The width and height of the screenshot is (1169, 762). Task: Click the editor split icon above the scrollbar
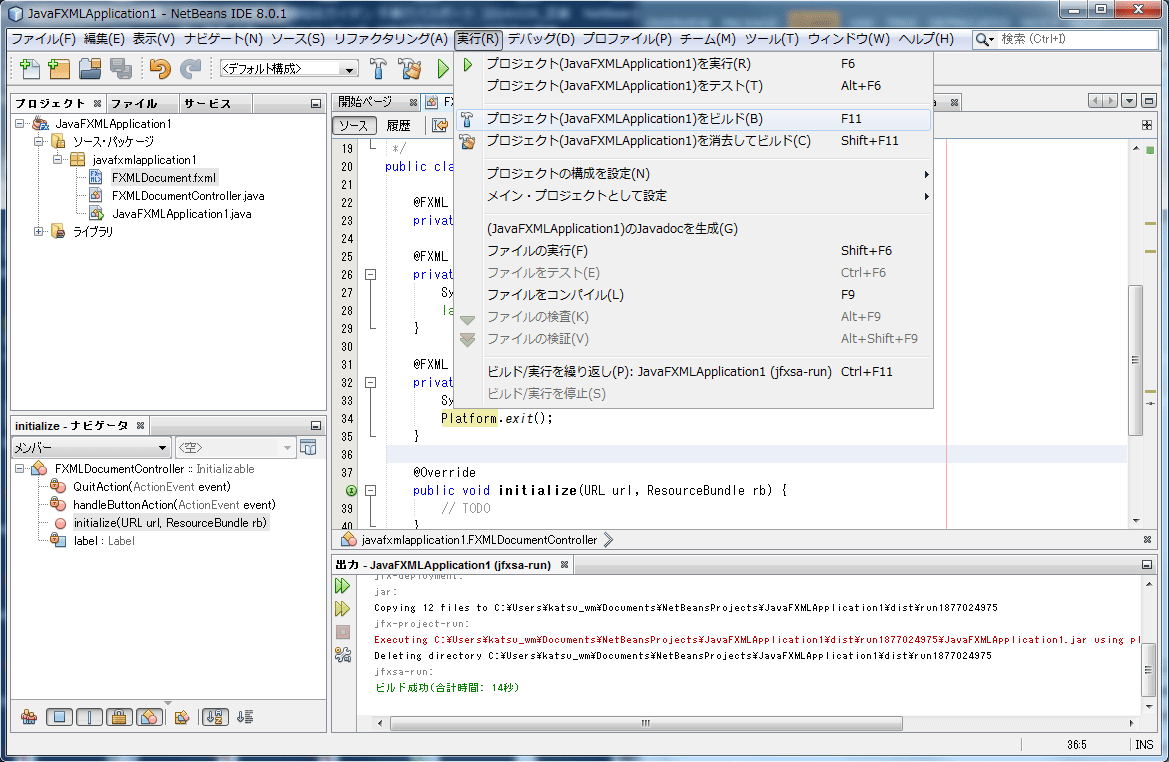pyautogui.click(x=1147, y=125)
